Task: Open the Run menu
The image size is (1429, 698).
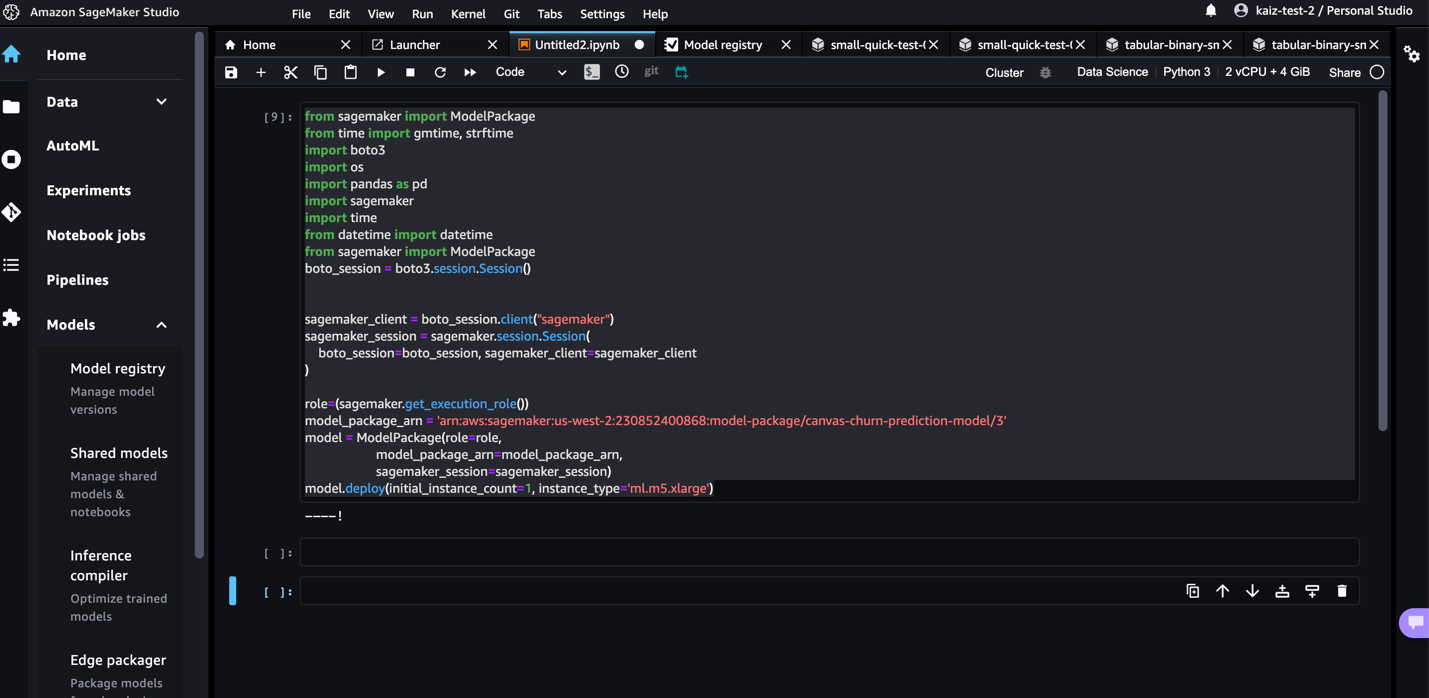Action: [422, 14]
